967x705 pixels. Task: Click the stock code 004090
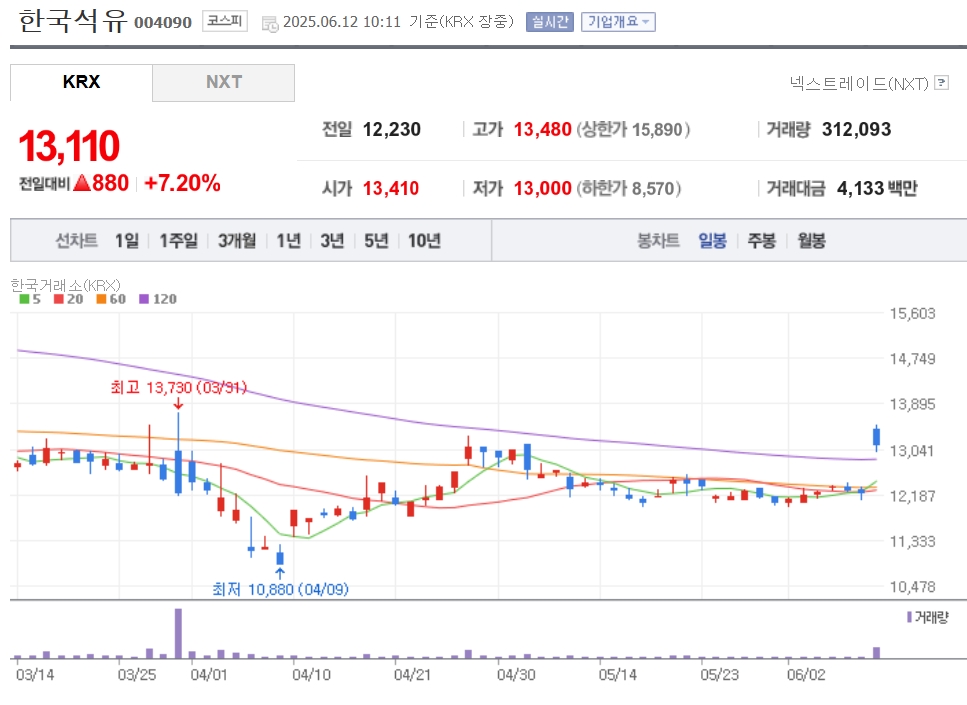tap(163, 23)
